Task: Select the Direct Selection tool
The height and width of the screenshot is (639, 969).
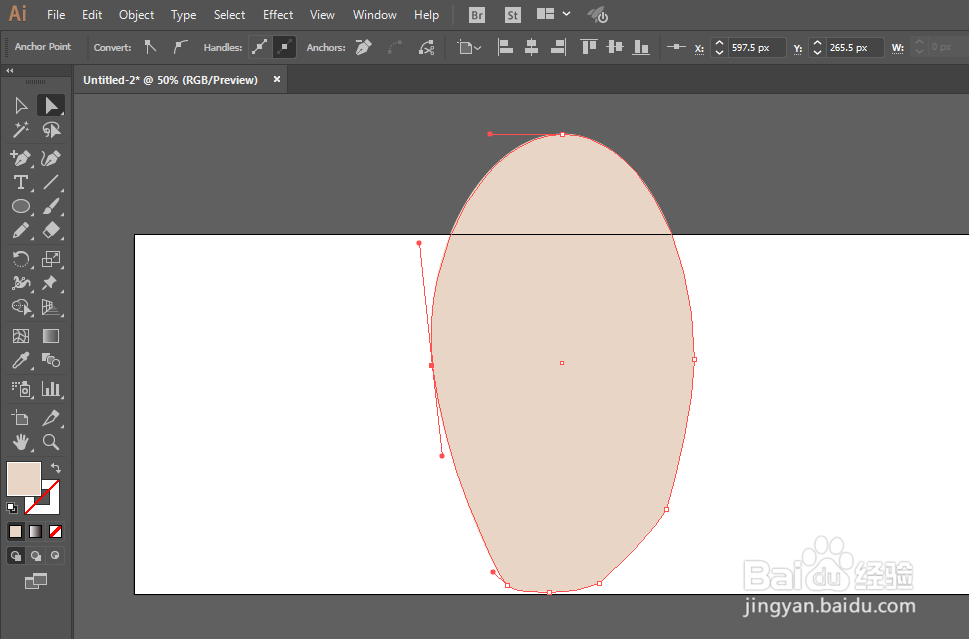Action: 51,106
